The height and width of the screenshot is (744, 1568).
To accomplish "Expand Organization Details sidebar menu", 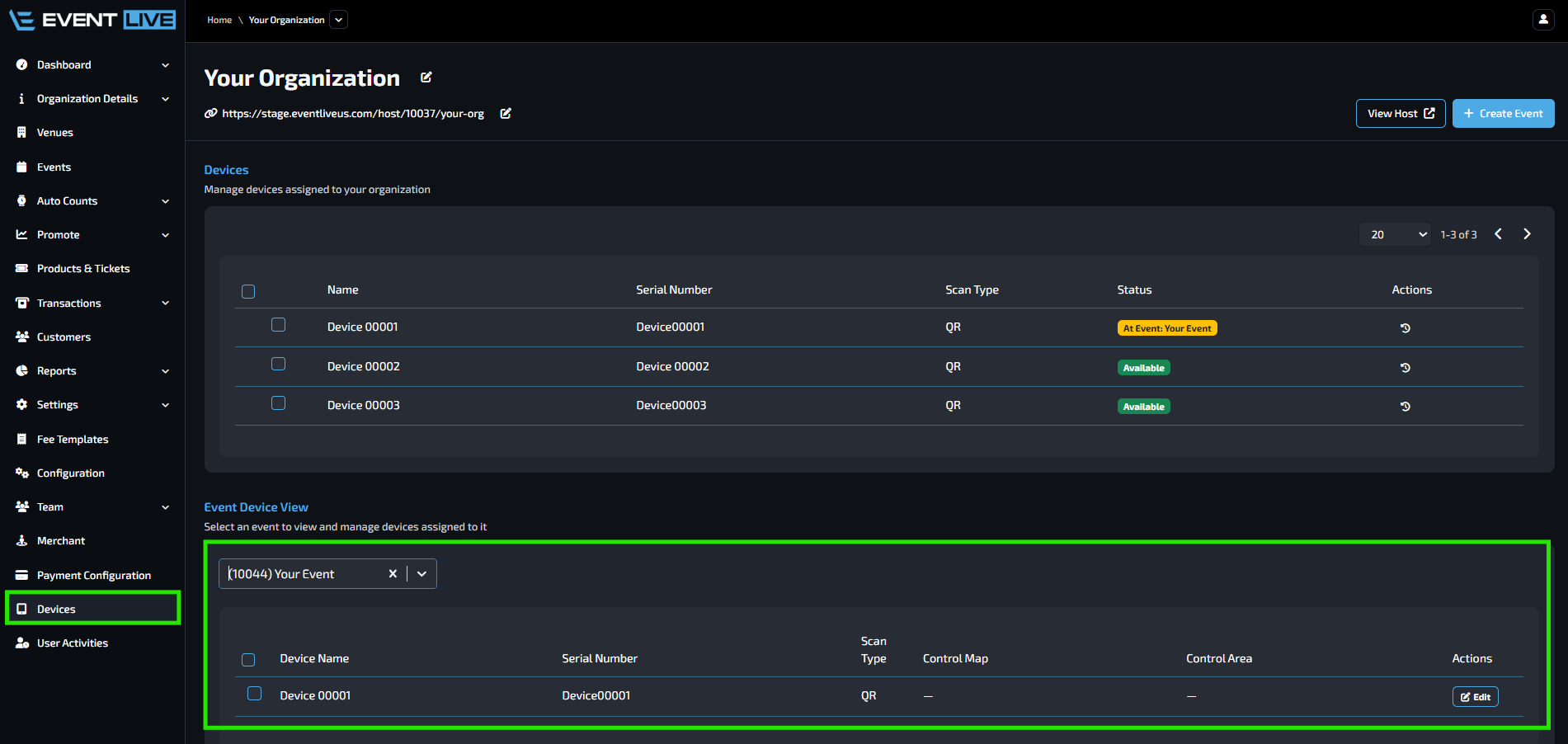I will click(x=165, y=99).
